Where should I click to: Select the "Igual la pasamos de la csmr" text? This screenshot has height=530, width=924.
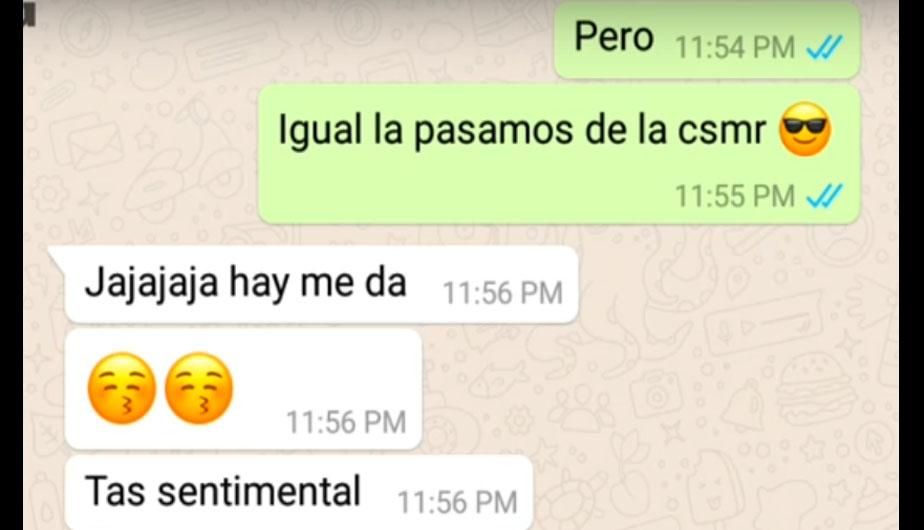pos(522,130)
